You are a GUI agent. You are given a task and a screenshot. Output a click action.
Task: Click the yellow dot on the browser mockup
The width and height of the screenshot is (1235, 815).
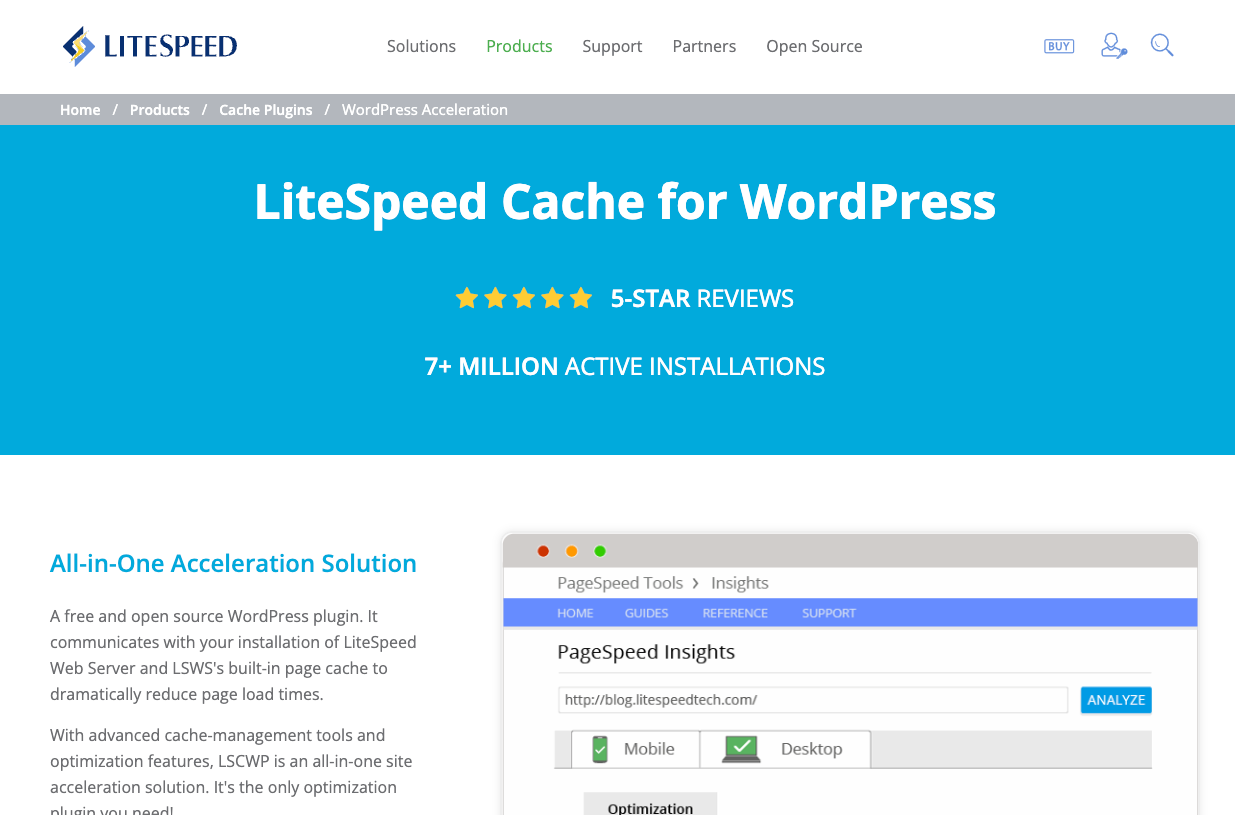pos(571,551)
